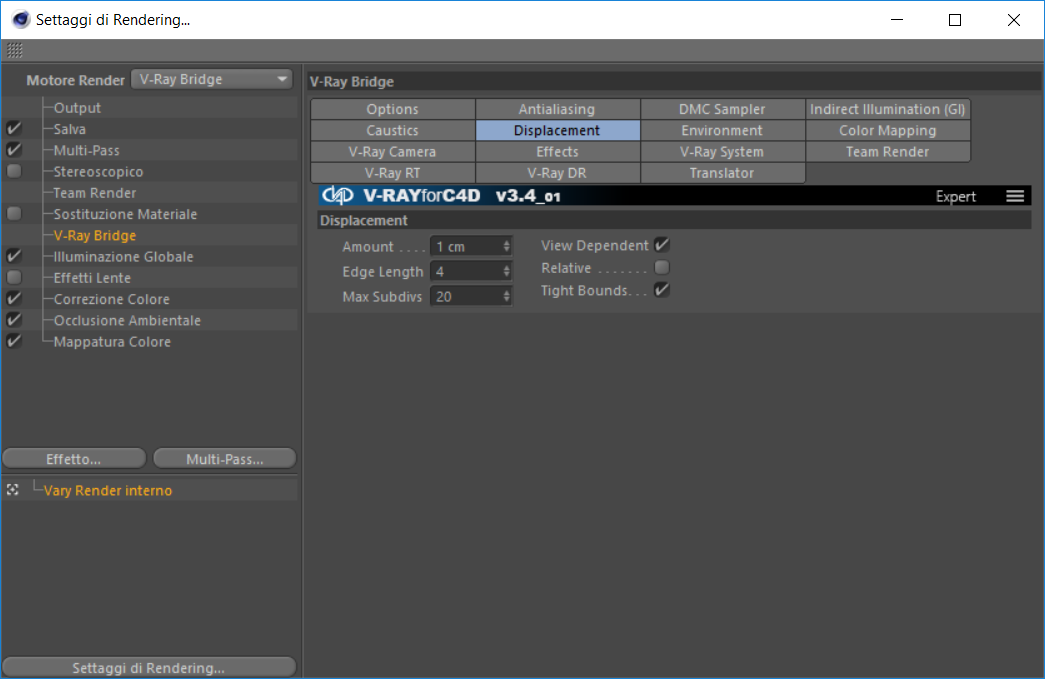Maximize the Settaggi di Rendering window
Image resolution: width=1045 pixels, height=679 pixels.
coord(955,20)
